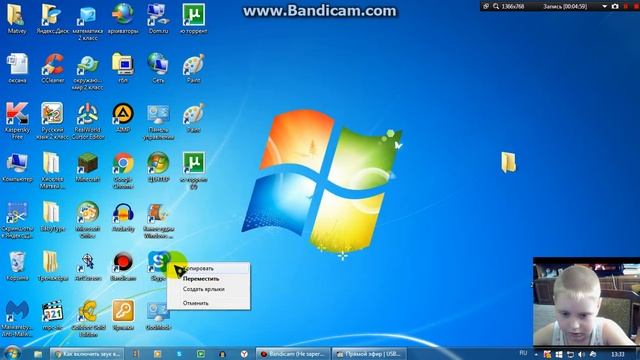Viewport: 640px width, 360px height.
Task: Click the Bandicam target-mode icon in overlay bar
Action: tap(486, 6)
